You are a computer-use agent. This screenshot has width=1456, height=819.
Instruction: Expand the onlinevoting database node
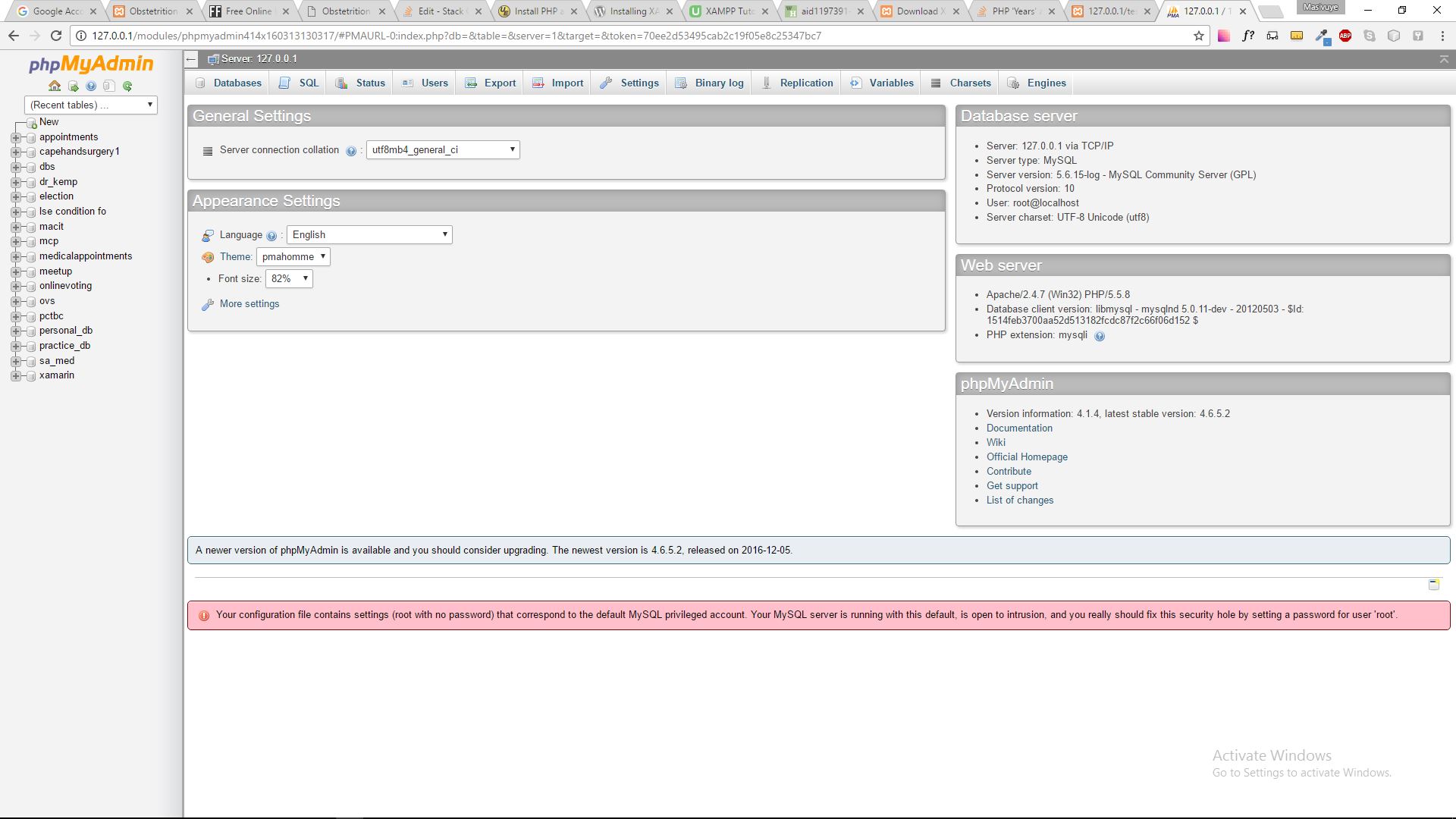coord(15,287)
